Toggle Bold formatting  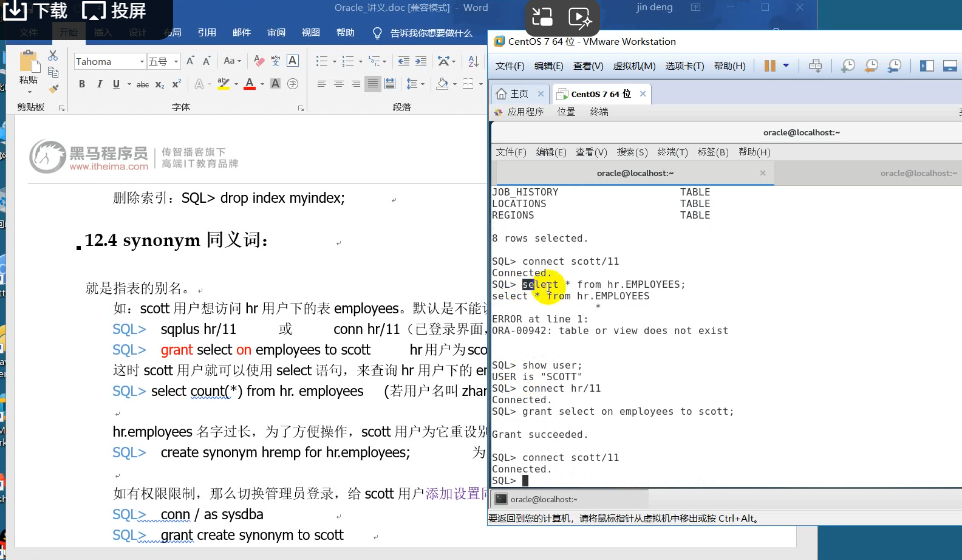pos(82,84)
